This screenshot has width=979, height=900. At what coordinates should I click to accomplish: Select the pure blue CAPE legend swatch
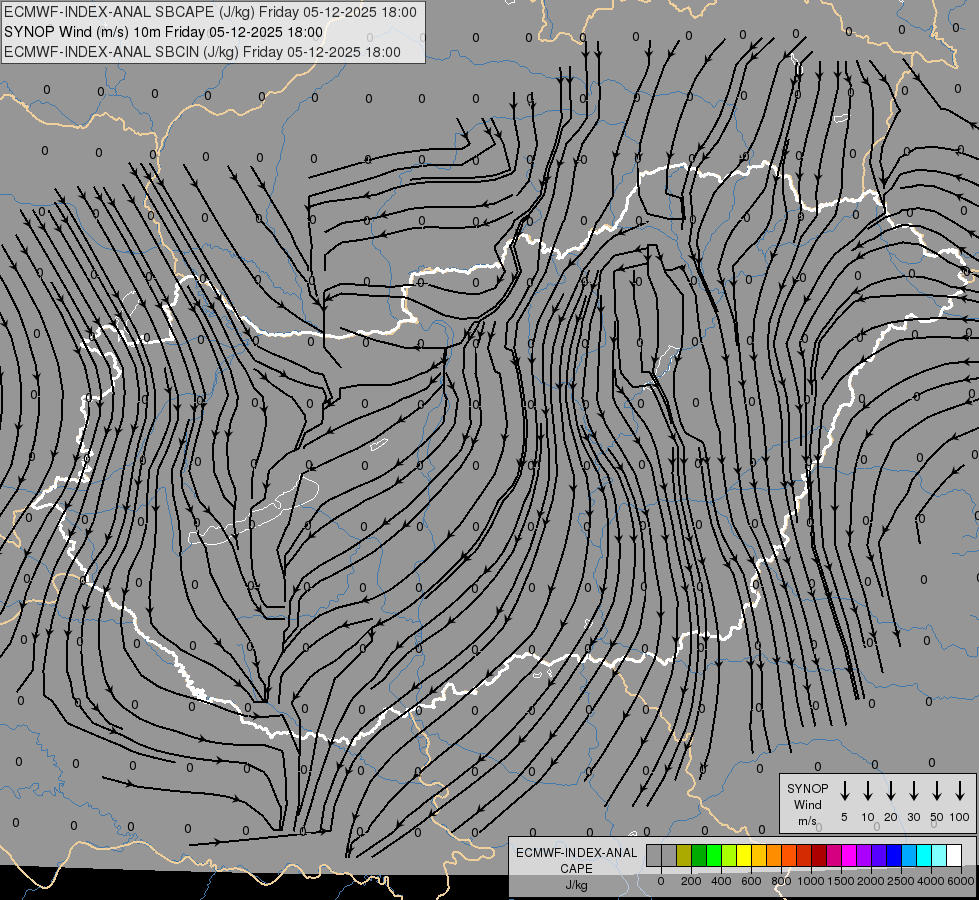click(893, 855)
